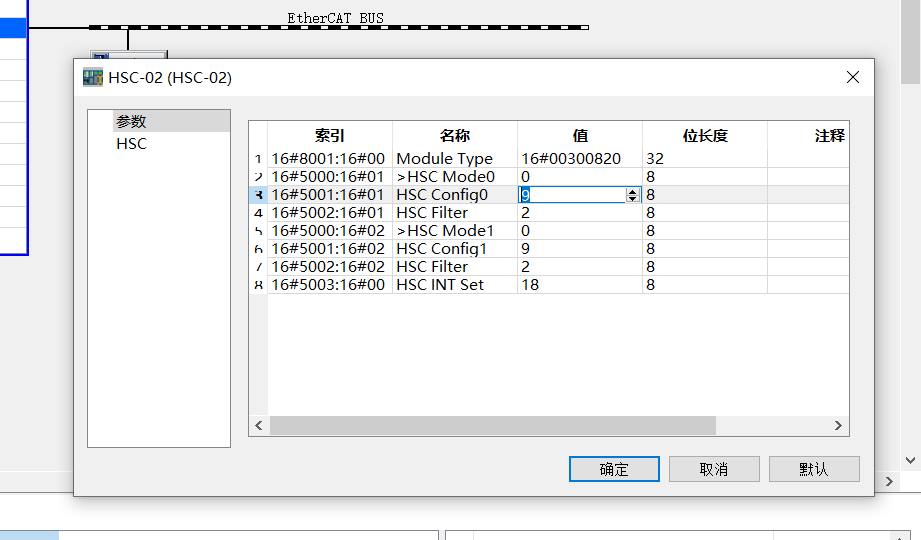The width and height of the screenshot is (921, 540).
Task: Click the >HSC Mode1 name cell
Action: pyautogui.click(x=455, y=231)
